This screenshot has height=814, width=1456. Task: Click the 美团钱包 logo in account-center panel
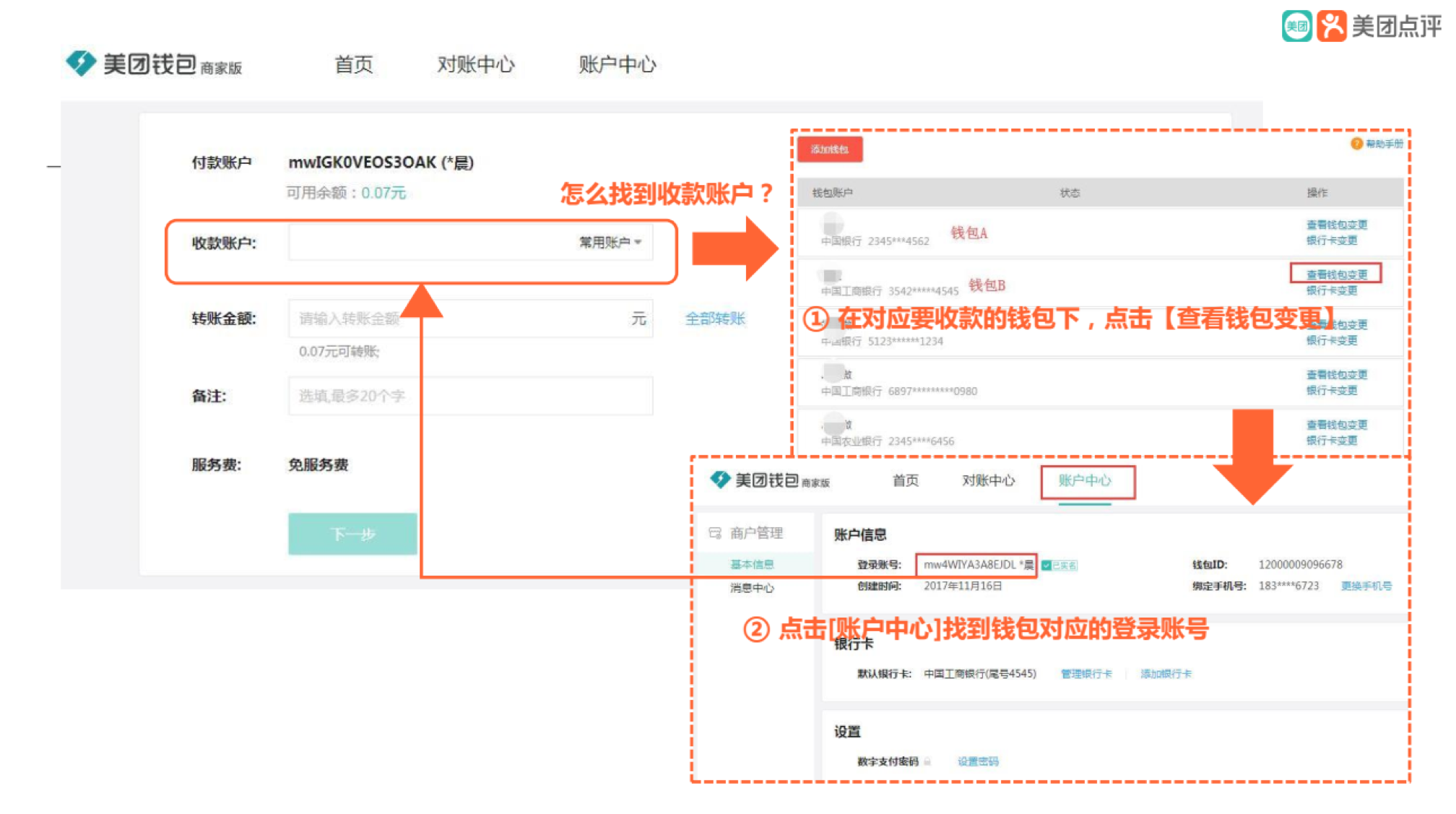[x=769, y=480]
